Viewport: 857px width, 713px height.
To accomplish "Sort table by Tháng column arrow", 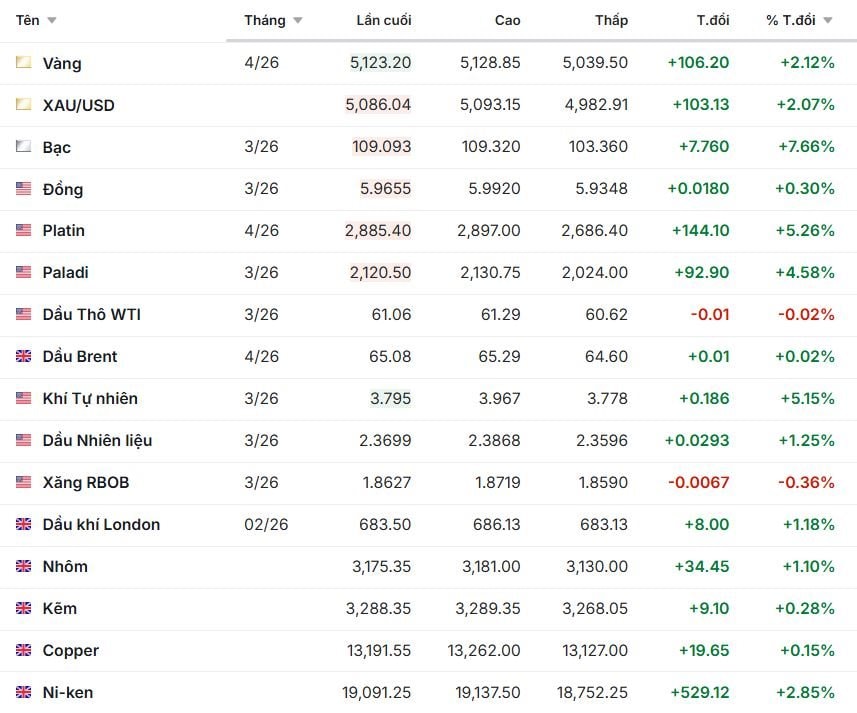I will [298, 21].
